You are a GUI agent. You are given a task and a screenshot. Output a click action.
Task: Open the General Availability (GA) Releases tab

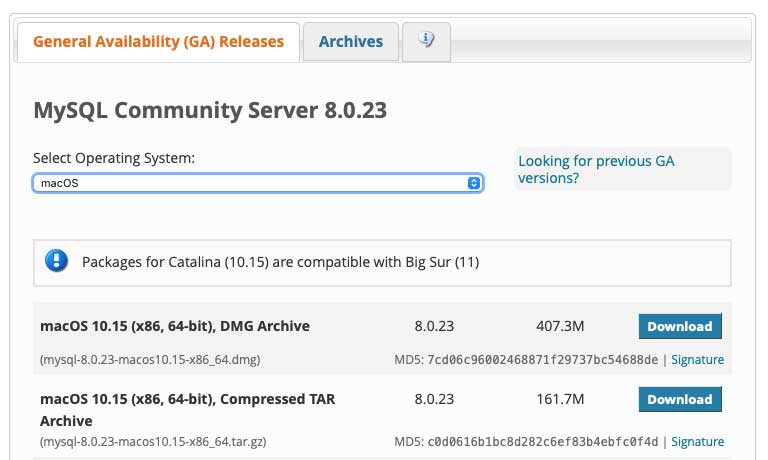158,42
